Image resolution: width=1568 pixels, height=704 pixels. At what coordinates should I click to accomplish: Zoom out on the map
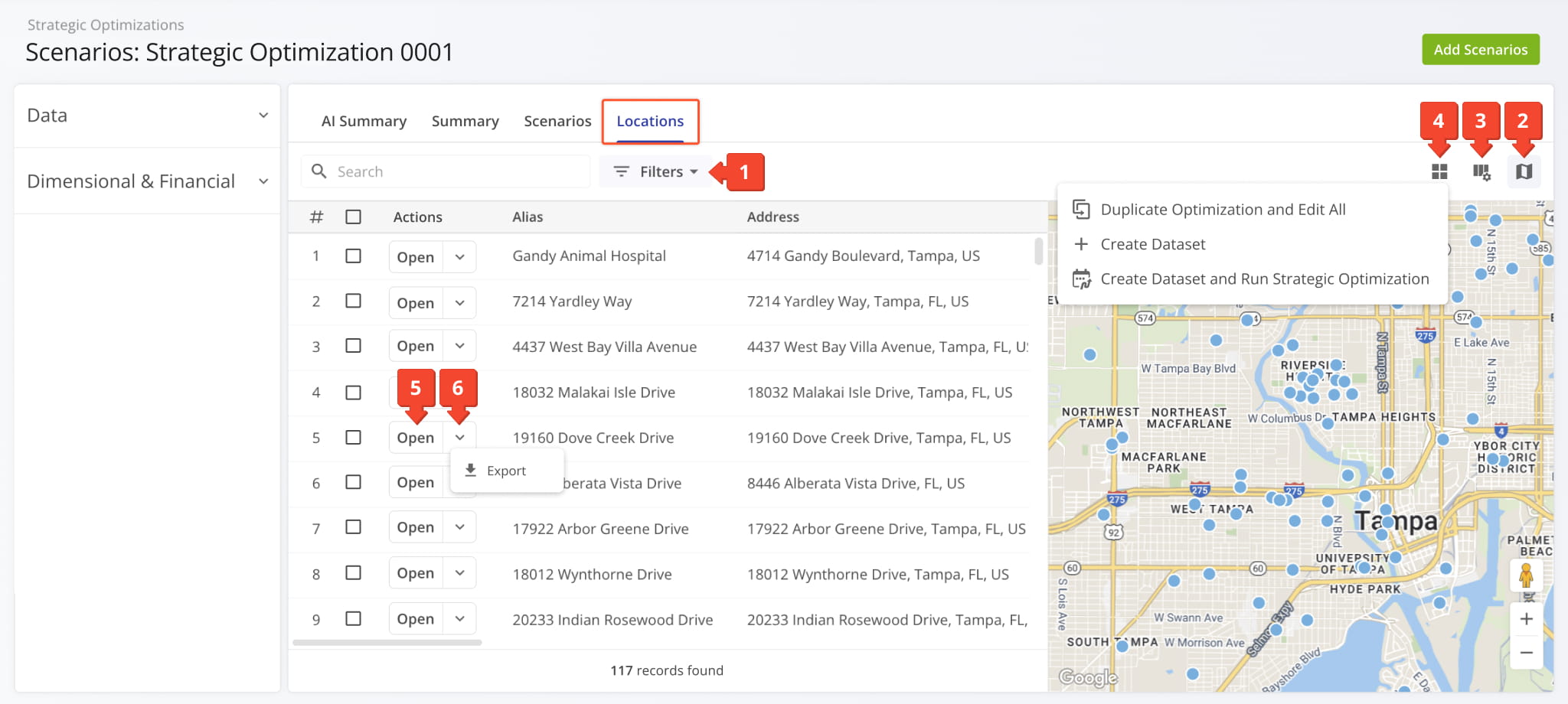1526,653
